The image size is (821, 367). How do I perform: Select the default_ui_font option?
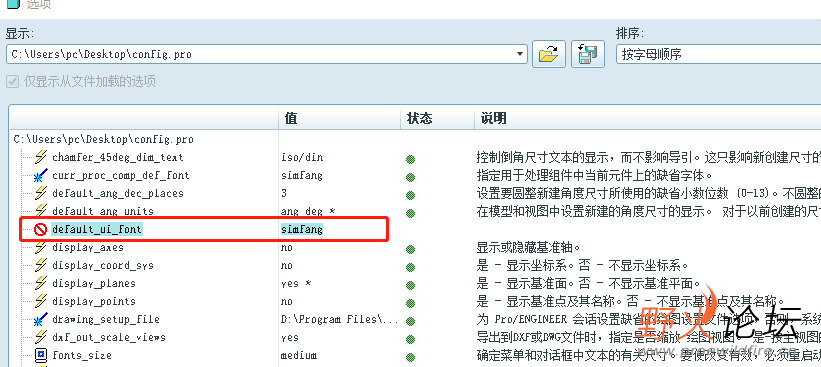[x=97, y=229]
